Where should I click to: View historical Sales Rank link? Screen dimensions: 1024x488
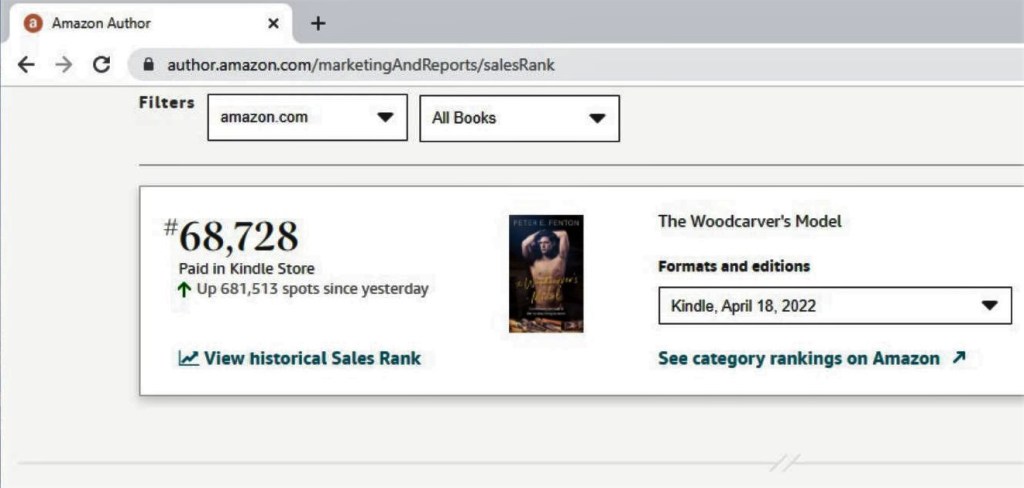click(312, 358)
